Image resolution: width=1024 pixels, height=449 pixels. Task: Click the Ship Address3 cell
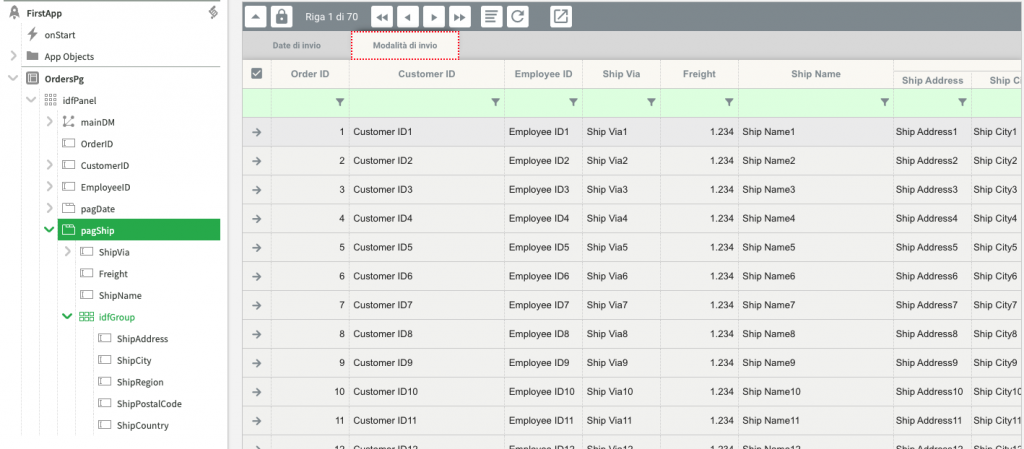pyautogui.click(x=932, y=189)
